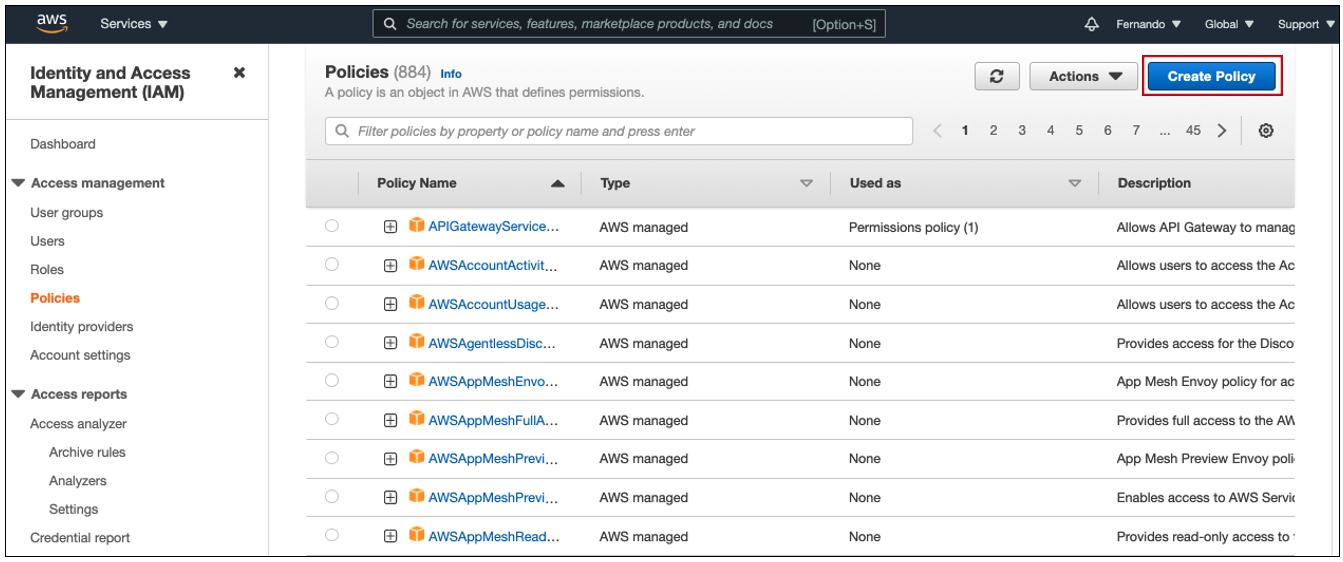Click the orange policy icon for APIGatewayService
The width and height of the screenshot is (1343, 562).
[417, 226]
